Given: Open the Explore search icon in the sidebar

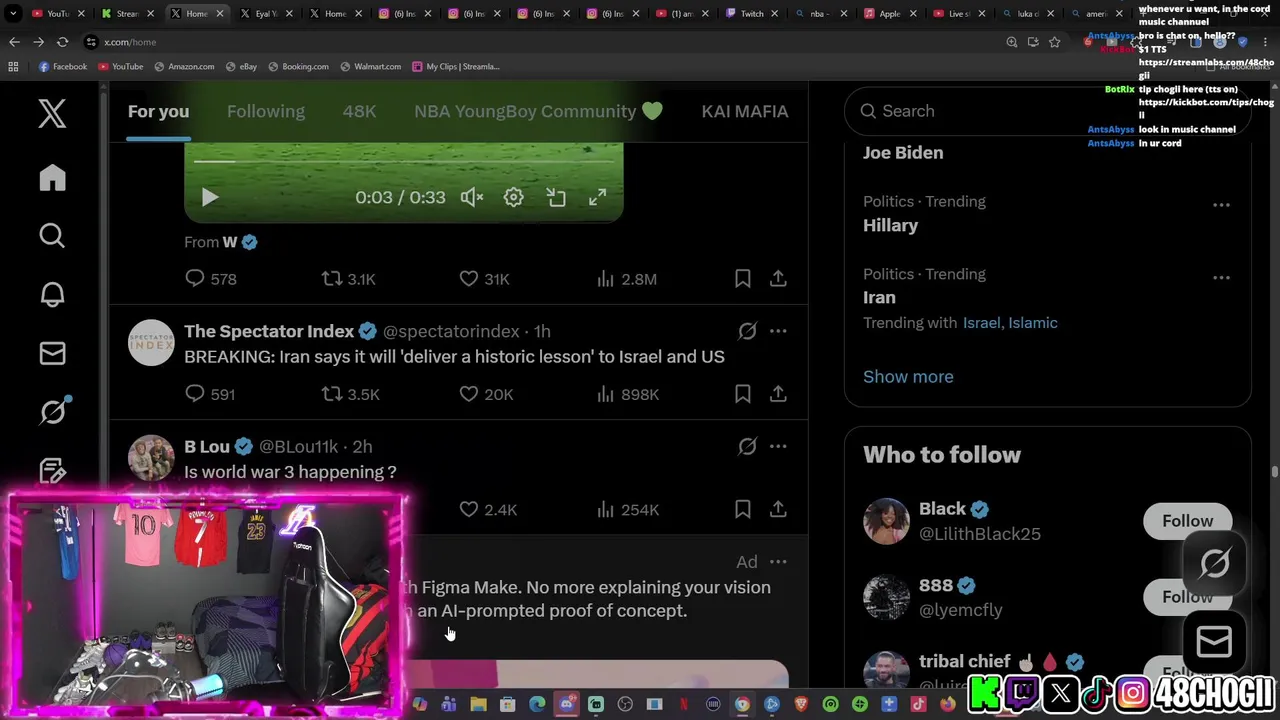Looking at the screenshot, I should [52, 235].
